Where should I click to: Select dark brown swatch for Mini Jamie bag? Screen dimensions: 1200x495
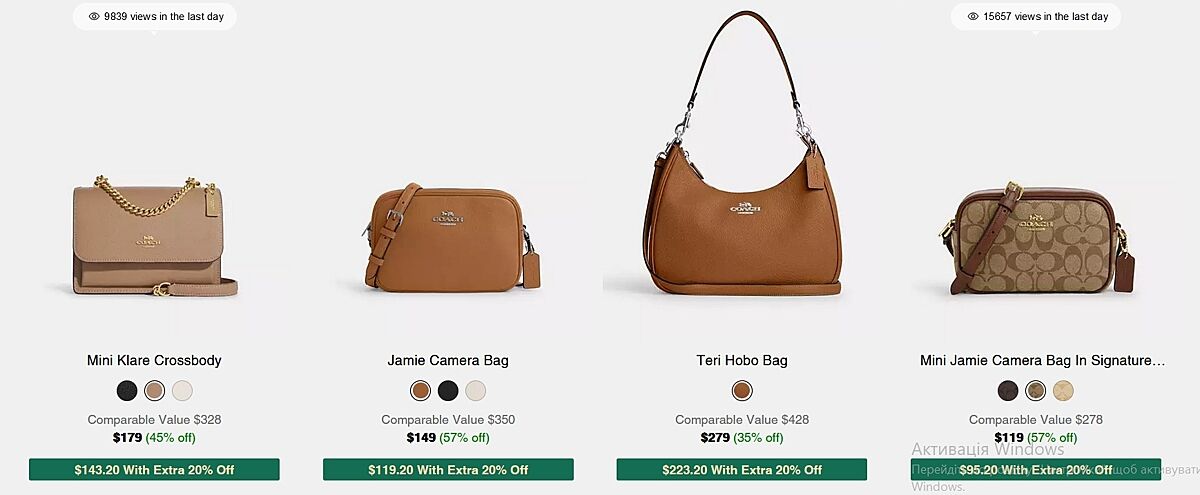point(1008,391)
